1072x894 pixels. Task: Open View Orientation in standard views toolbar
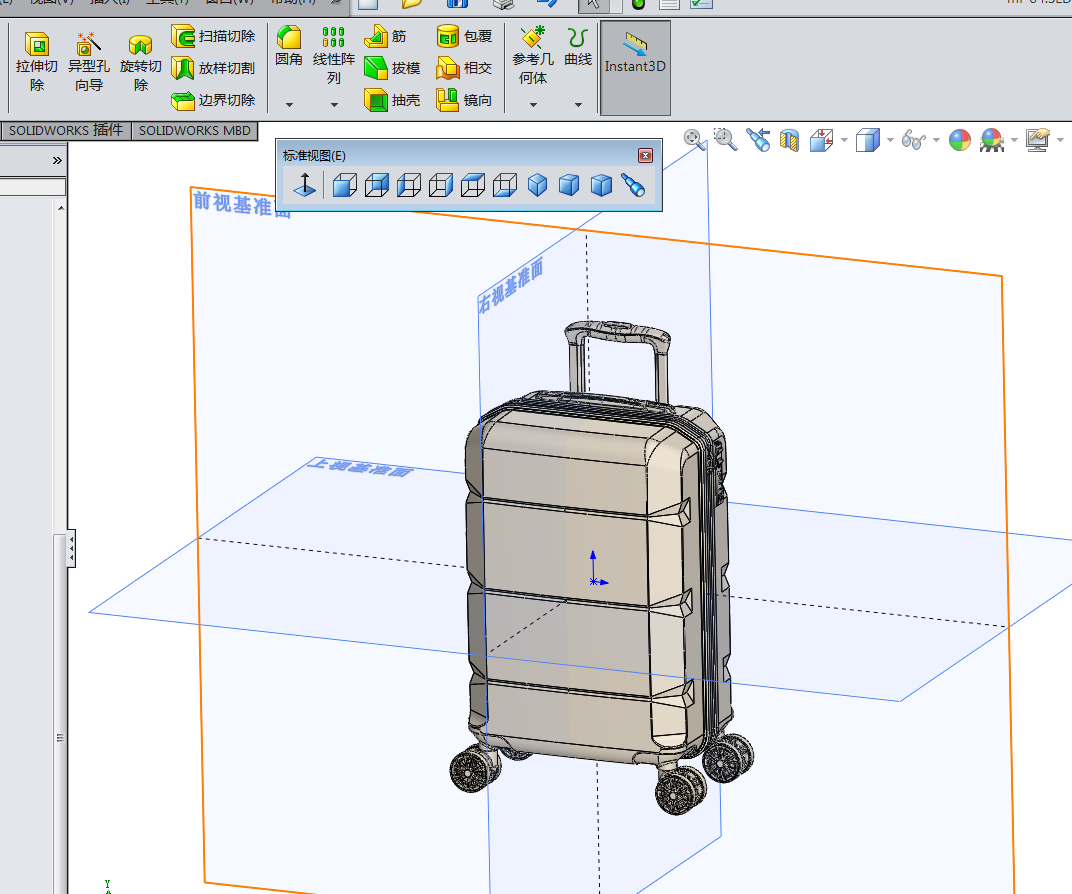point(633,185)
